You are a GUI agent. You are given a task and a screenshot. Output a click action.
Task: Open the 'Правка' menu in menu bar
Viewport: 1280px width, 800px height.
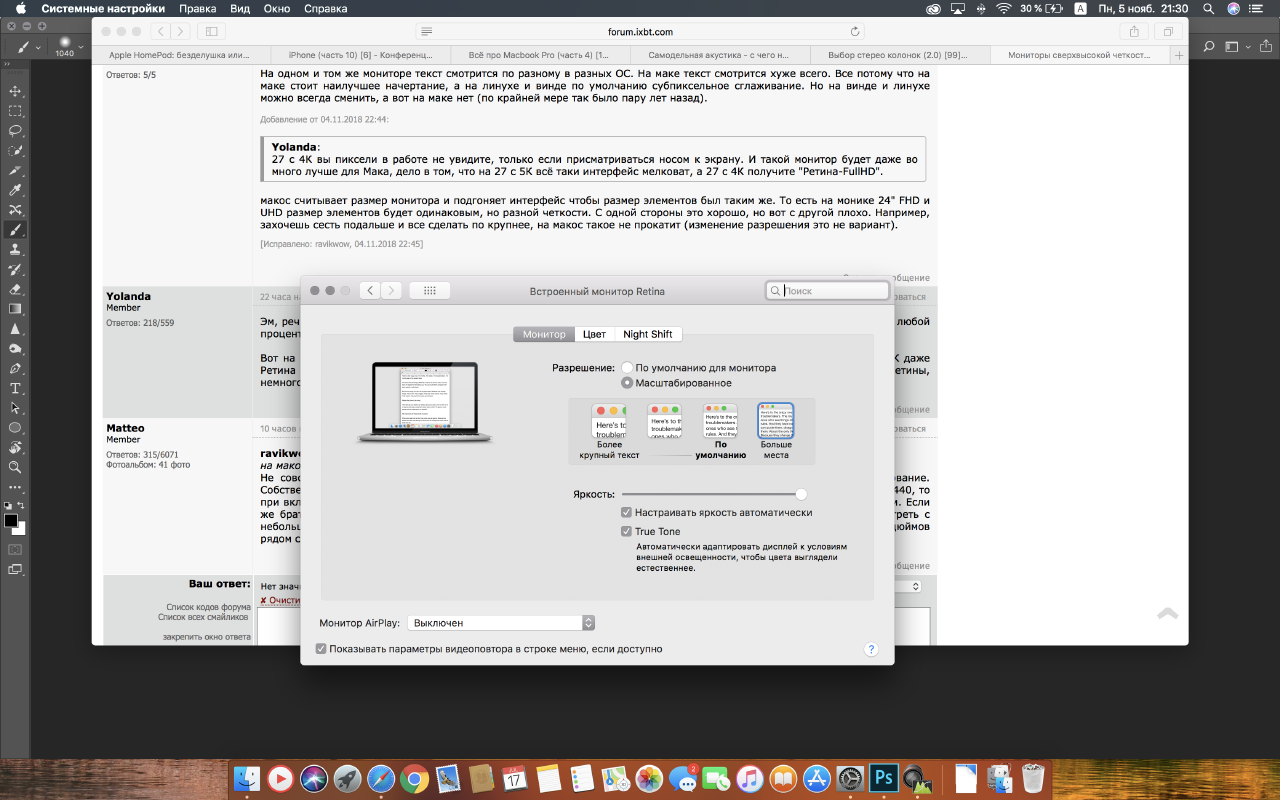tap(198, 8)
